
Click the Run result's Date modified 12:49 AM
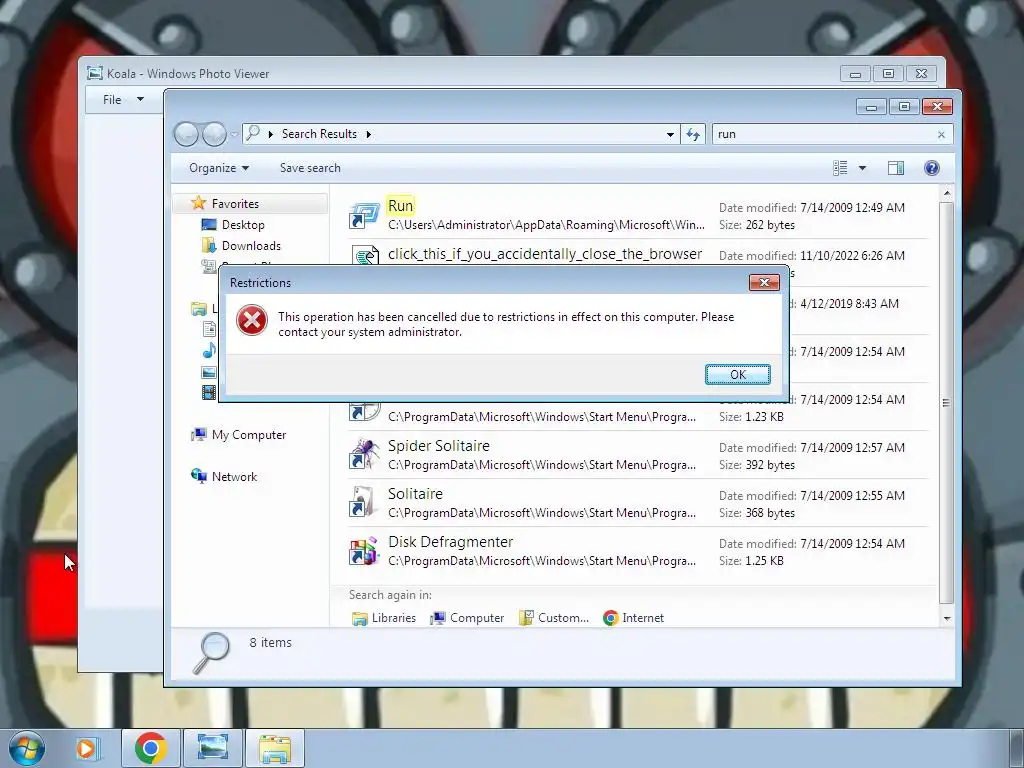(812, 208)
